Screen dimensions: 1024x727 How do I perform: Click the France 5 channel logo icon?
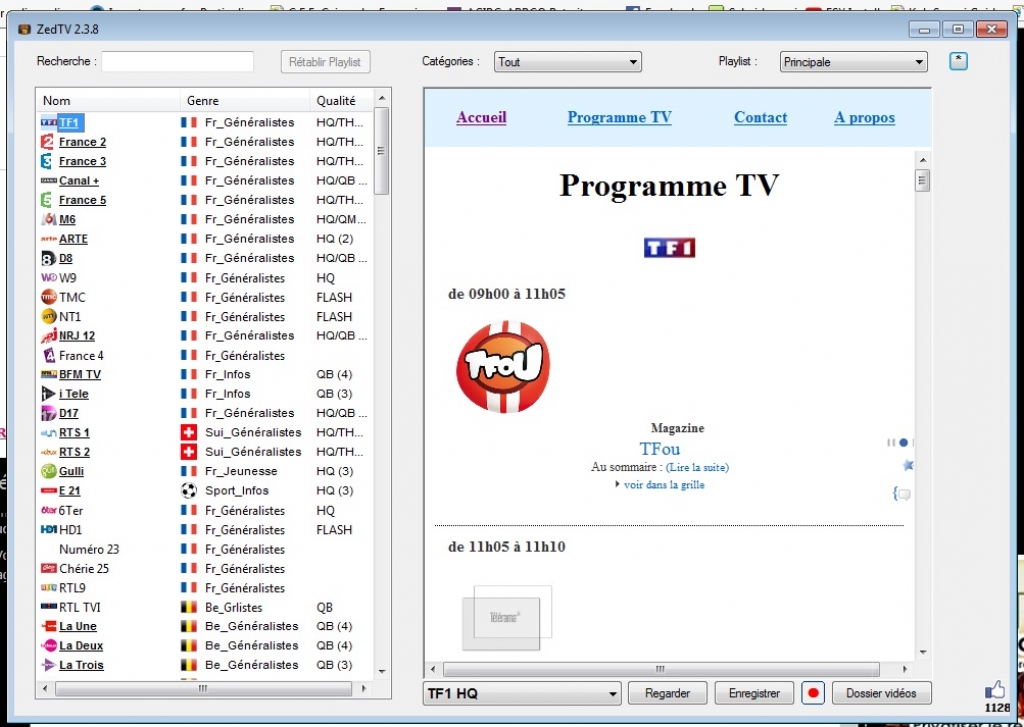48,200
